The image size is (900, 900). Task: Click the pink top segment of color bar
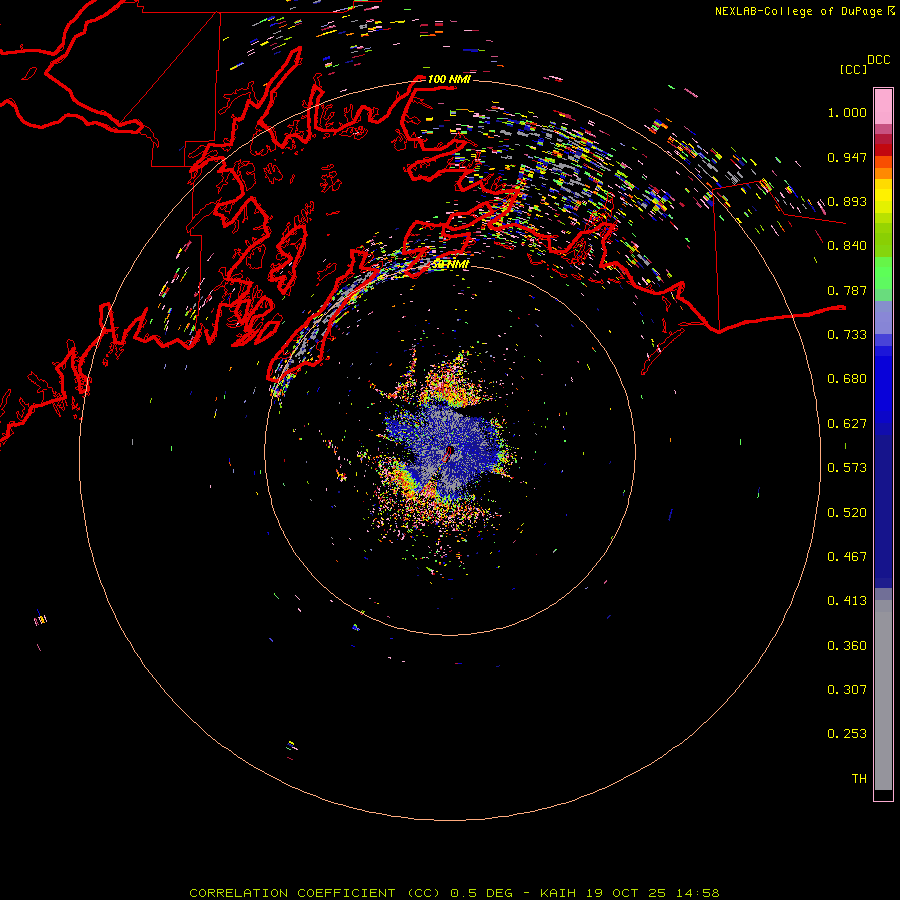pos(883,107)
